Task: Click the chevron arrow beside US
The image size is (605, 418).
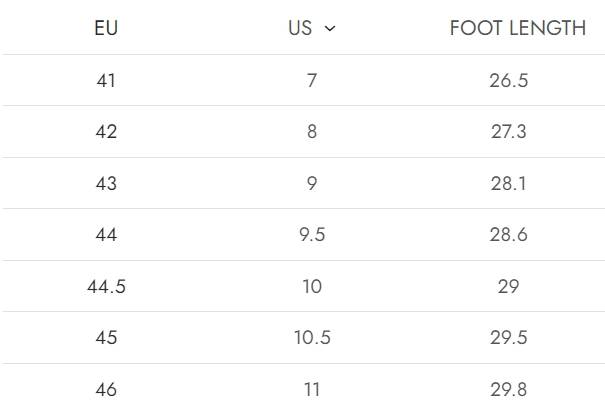Action: click(330, 29)
